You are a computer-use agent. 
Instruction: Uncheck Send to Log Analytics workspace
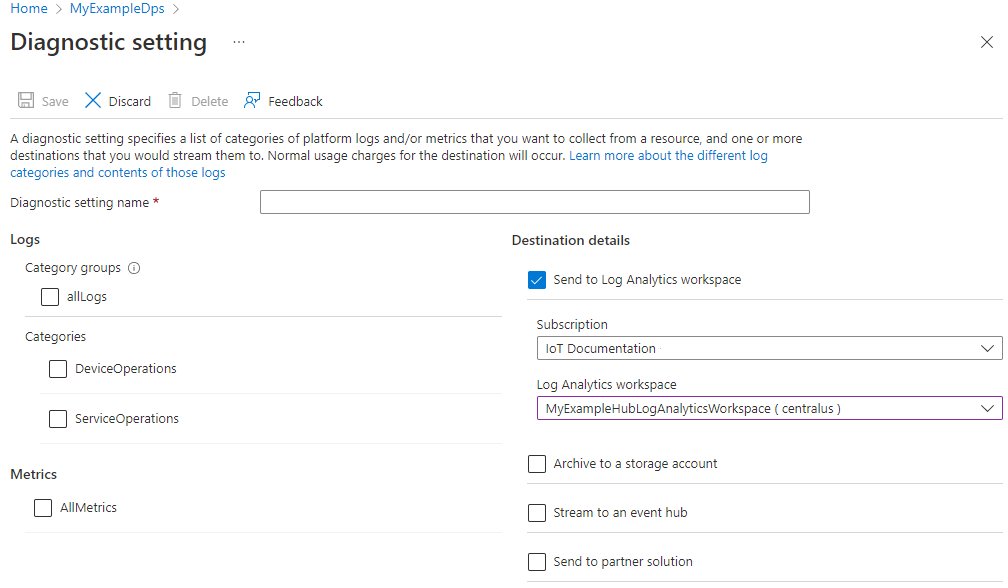537,280
